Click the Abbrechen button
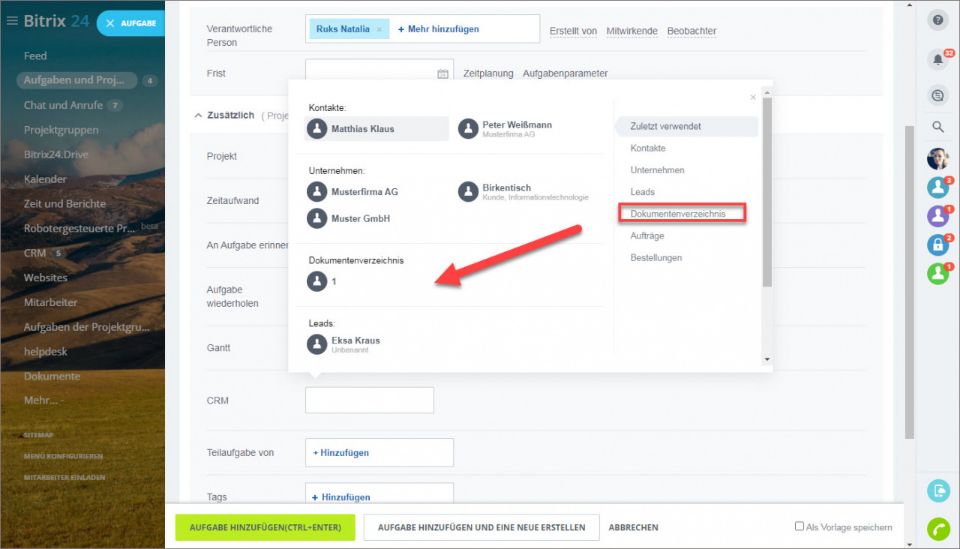Viewport: 960px width, 549px height. (x=633, y=527)
